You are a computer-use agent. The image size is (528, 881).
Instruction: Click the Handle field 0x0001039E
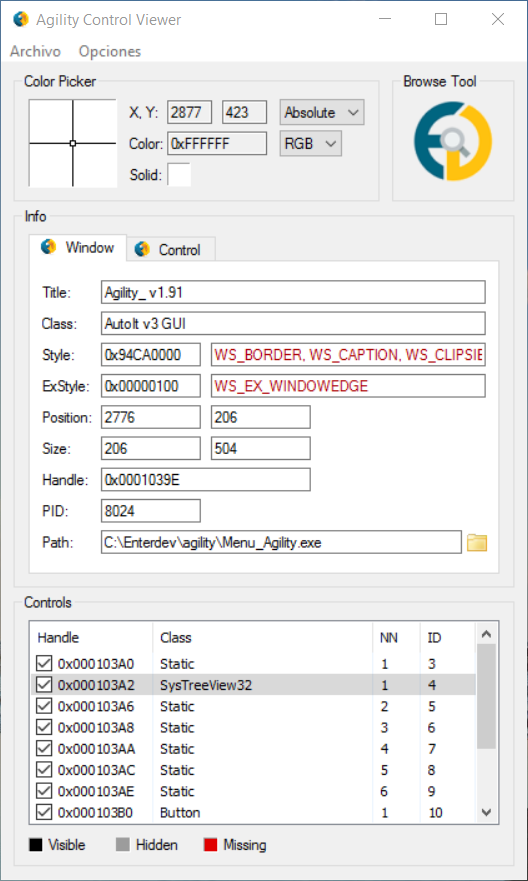(206, 480)
